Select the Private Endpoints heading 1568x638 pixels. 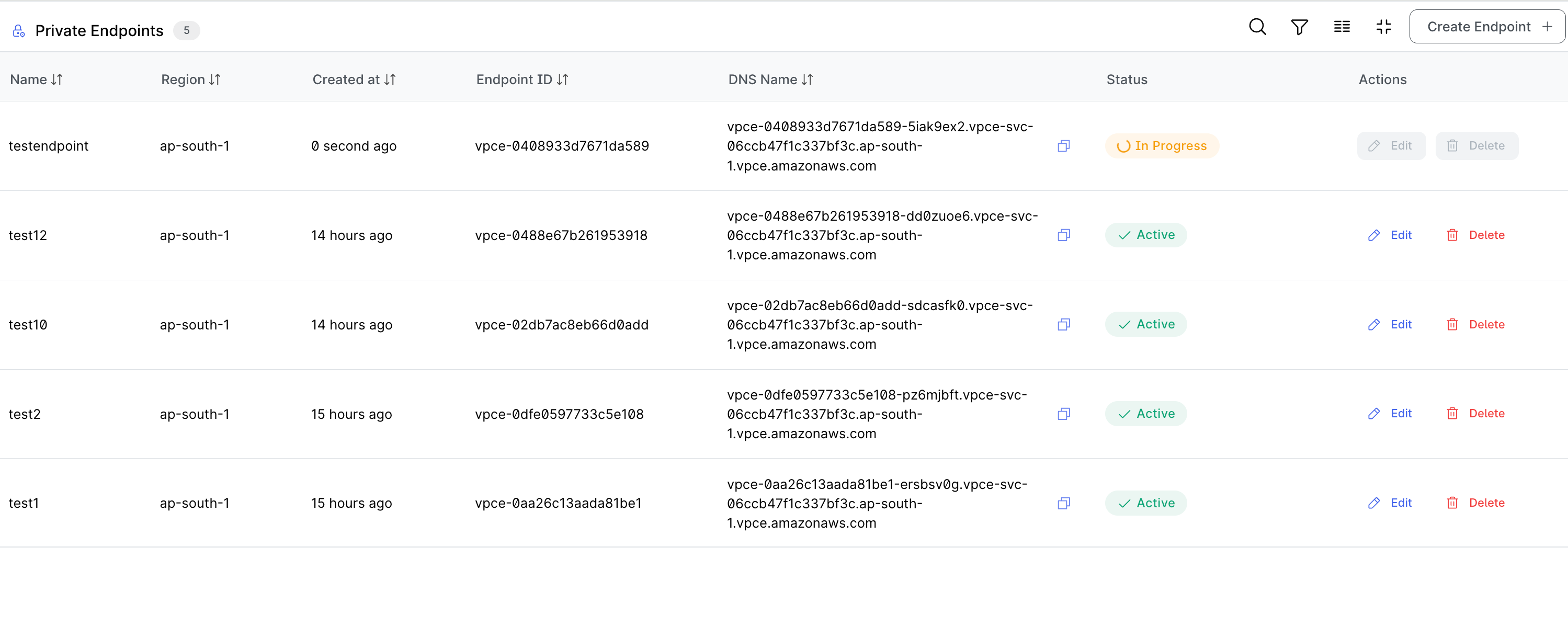click(x=99, y=30)
